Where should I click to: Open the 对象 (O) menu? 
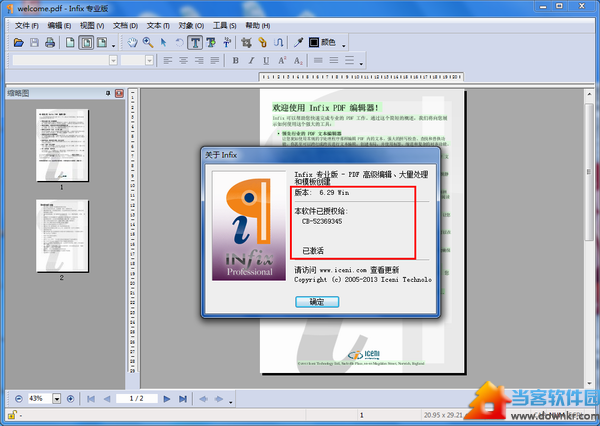pos(191,26)
